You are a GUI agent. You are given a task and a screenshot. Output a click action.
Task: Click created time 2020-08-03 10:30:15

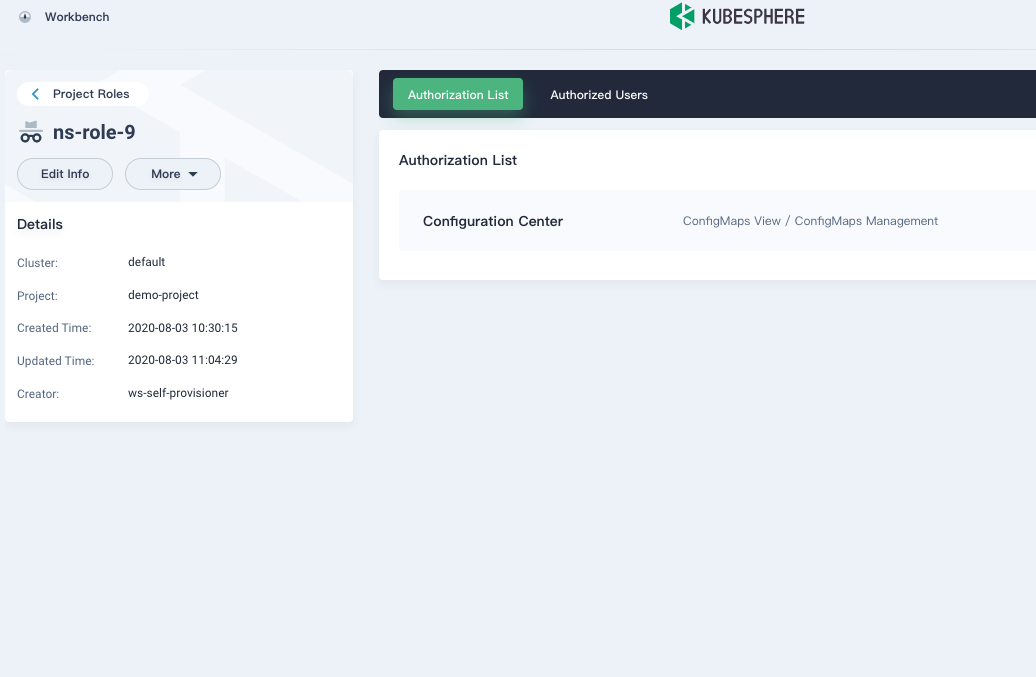click(x=183, y=328)
